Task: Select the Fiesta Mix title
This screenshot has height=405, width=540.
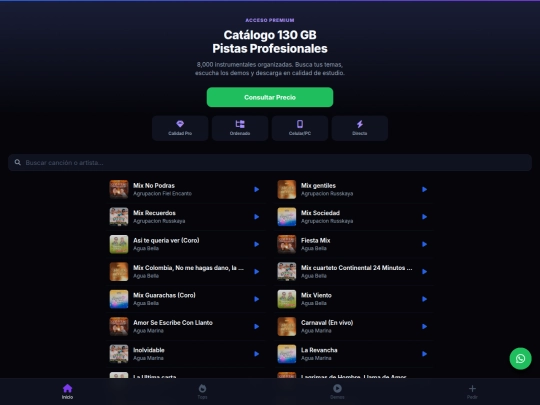Action: click(x=315, y=240)
